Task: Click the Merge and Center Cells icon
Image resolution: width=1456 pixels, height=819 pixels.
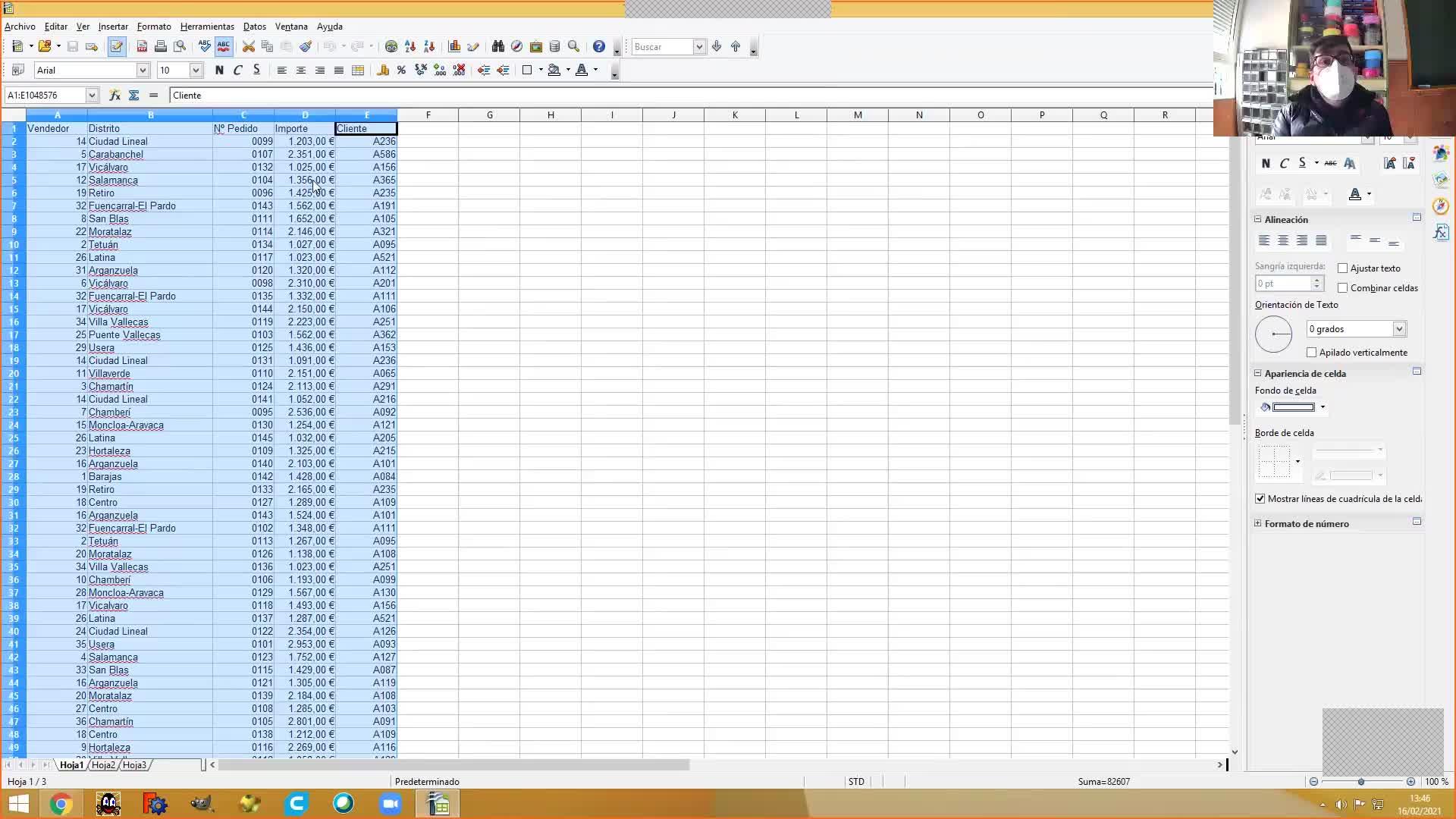Action: point(358,71)
